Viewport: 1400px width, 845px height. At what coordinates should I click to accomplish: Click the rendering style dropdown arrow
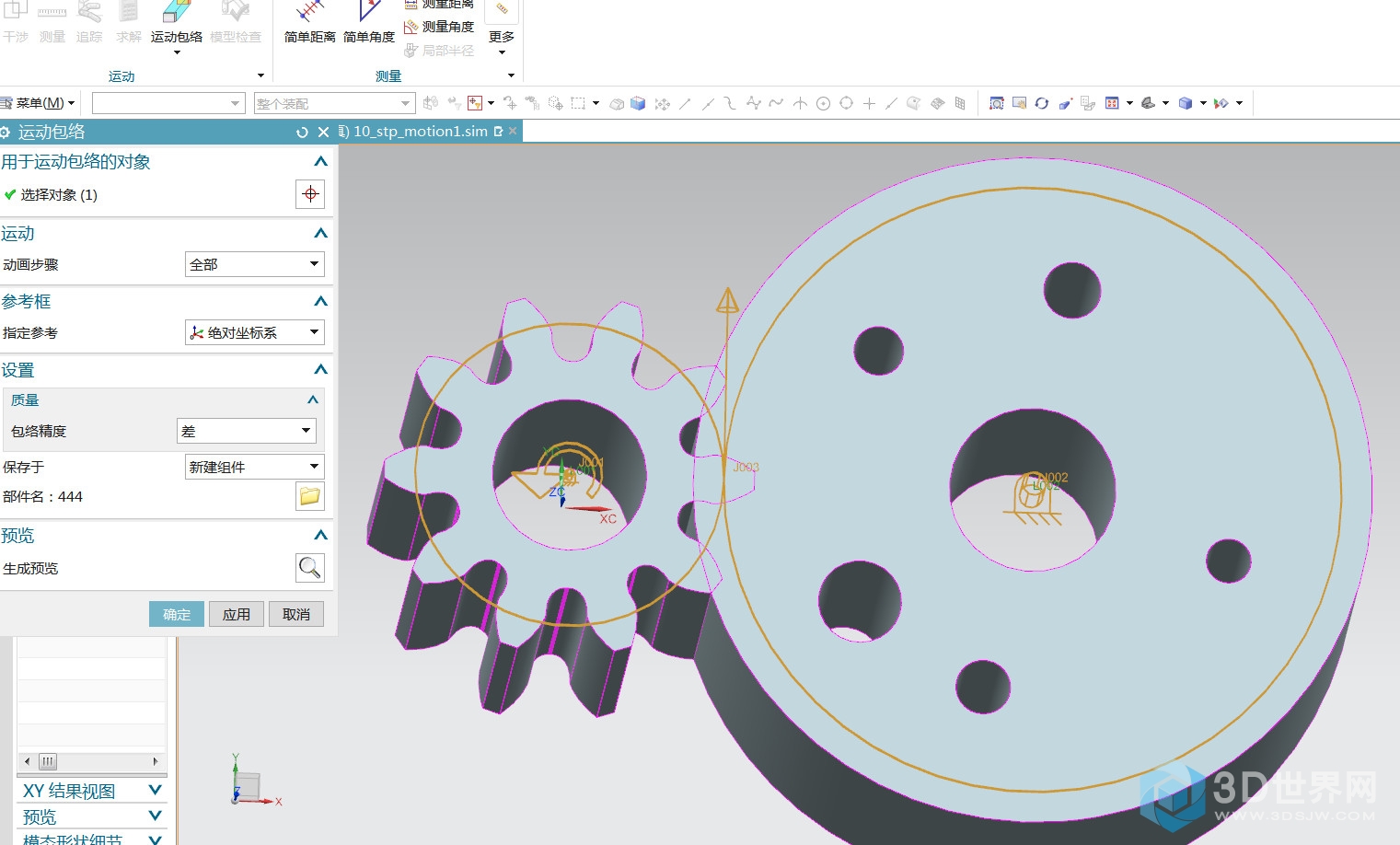tap(1203, 103)
